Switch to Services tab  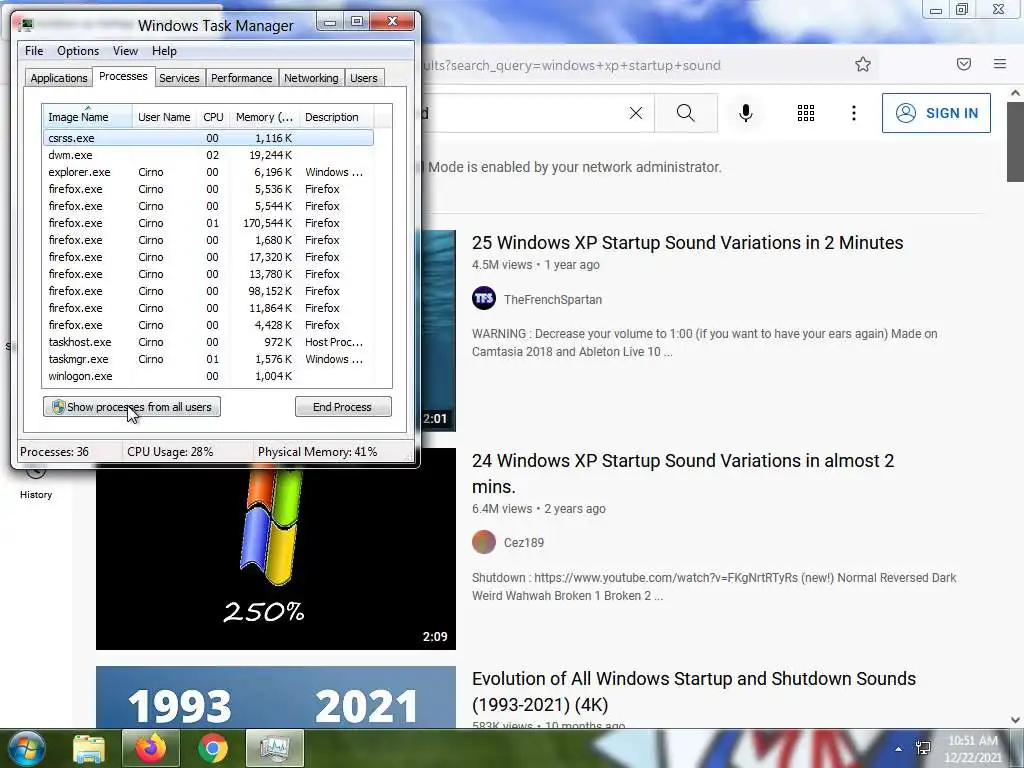click(x=179, y=78)
